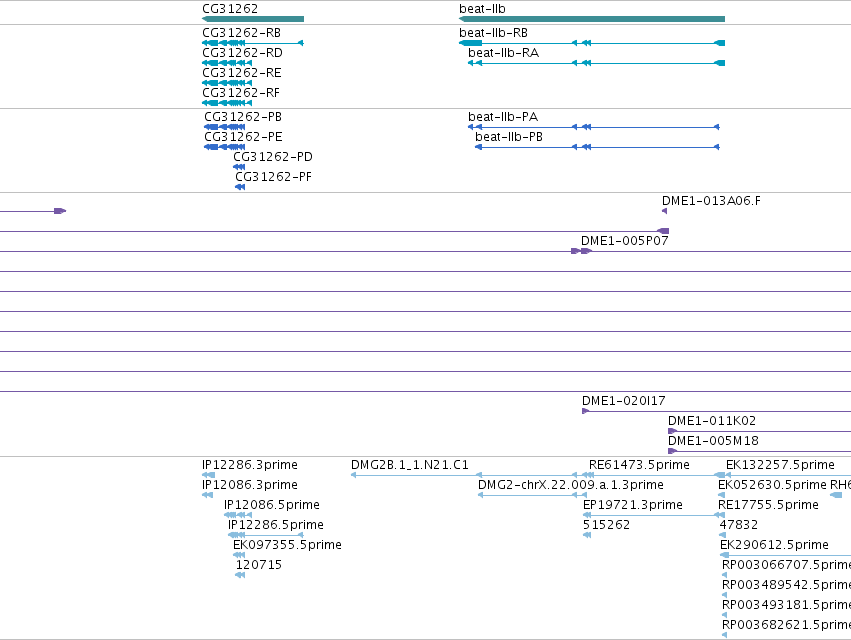Select the EK052630.5prime EST

coord(772,485)
